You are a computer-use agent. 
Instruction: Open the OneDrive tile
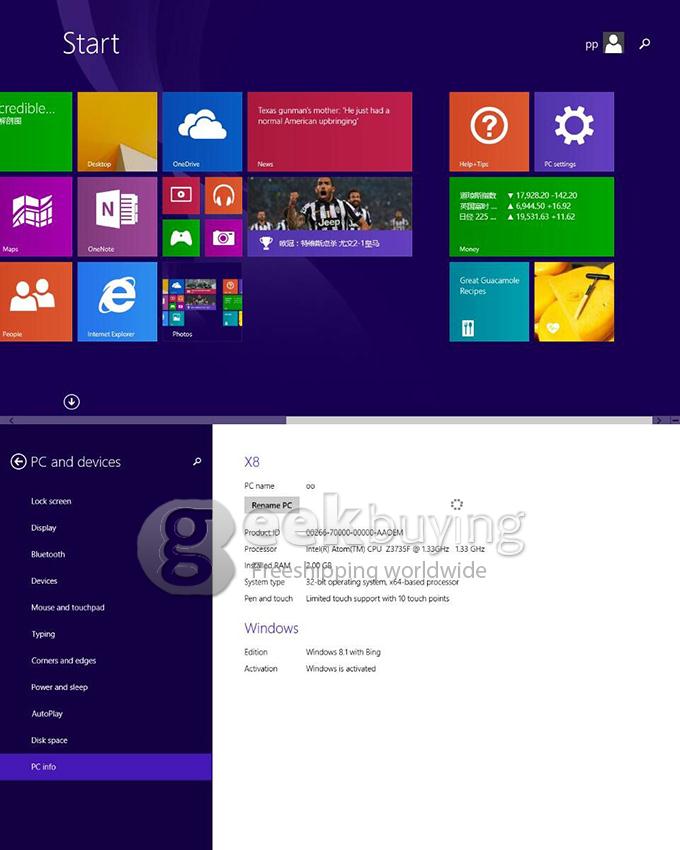pyautogui.click(x=202, y=131)
